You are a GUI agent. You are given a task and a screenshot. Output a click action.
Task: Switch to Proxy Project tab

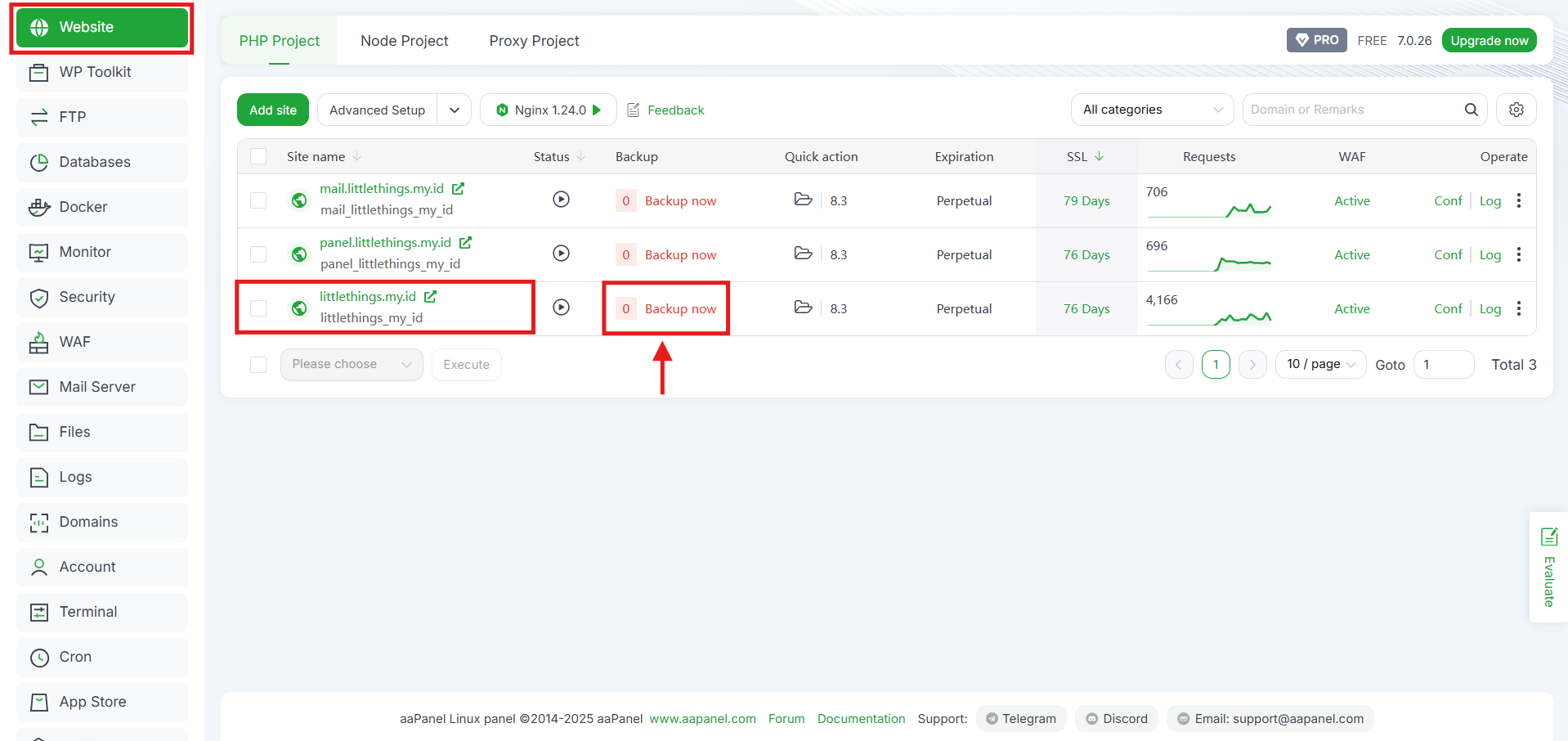pyautogui.click(x=534, y=41)
